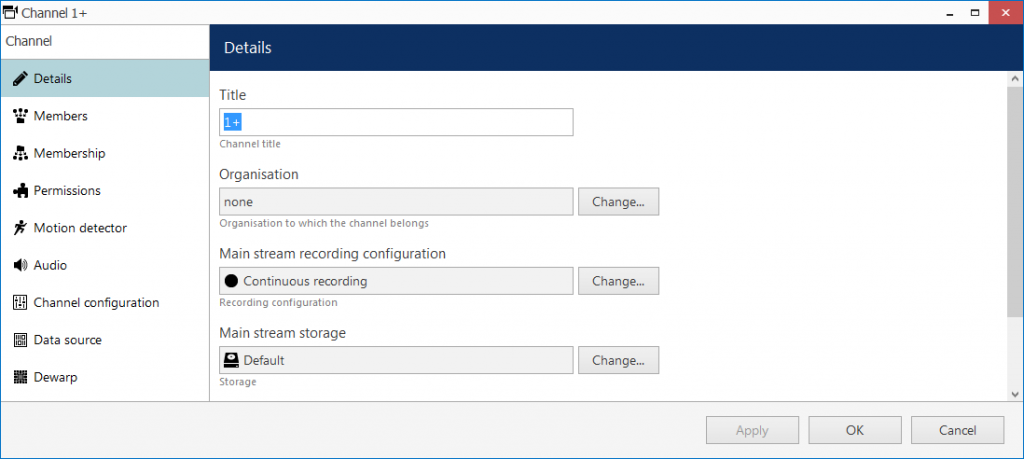This screenshot has height=459, width=1024.
Task: Click the Dewarp grid icon
Action: [x=20, y=377]
